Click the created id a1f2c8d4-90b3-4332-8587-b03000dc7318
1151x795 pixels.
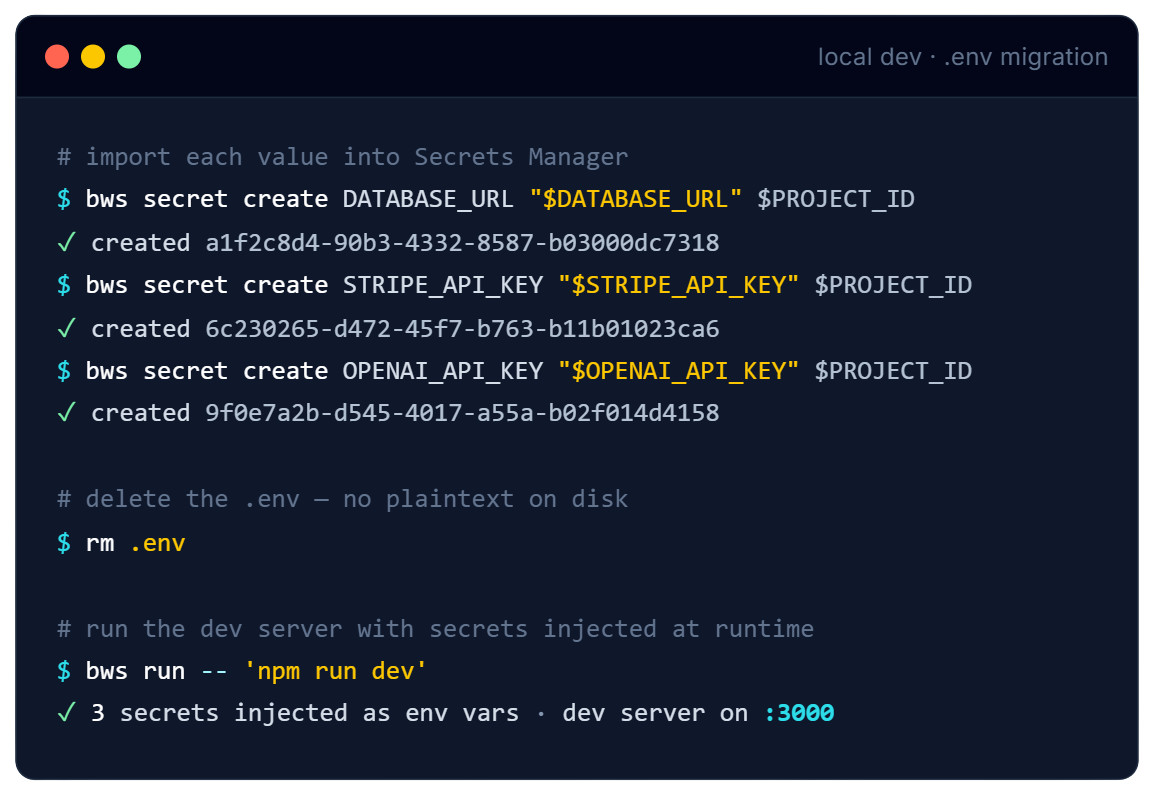(462, 243)
